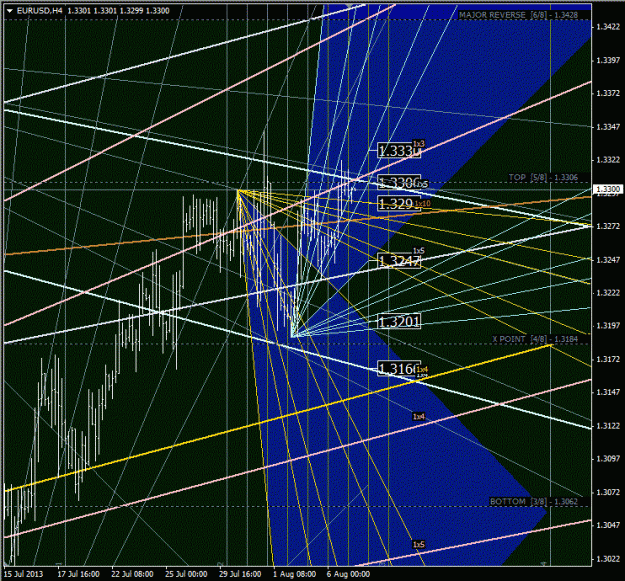Click the 1.3272 price axis value
This screenshot has height=581, width=625.
tap(608, 226)
